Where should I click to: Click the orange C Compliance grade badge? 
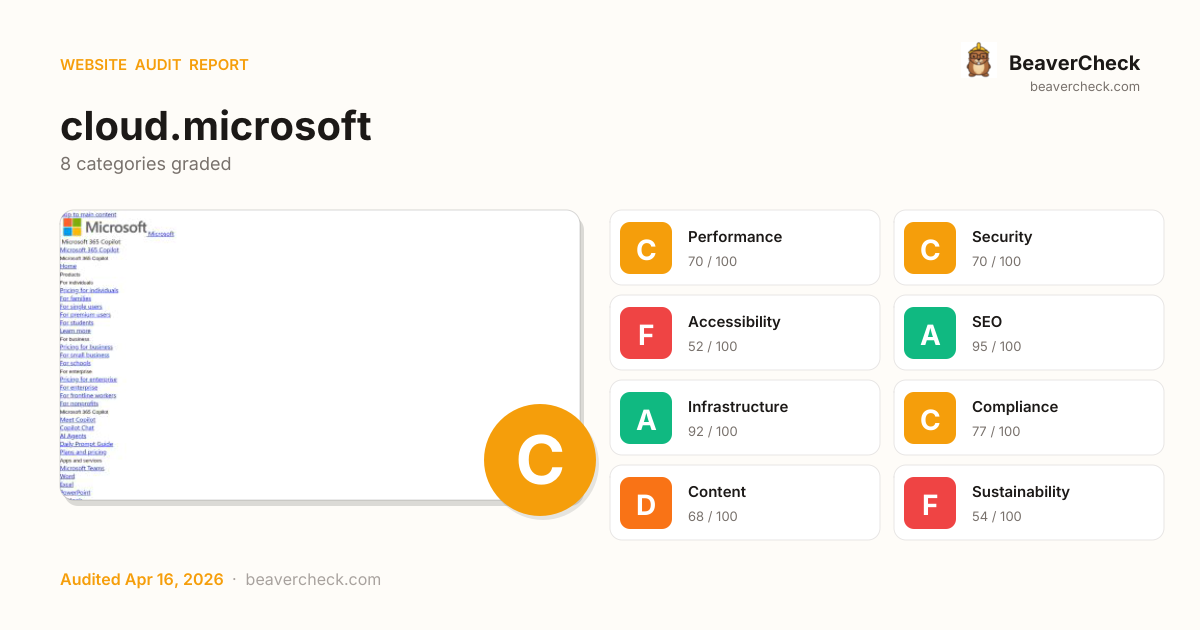930,418
